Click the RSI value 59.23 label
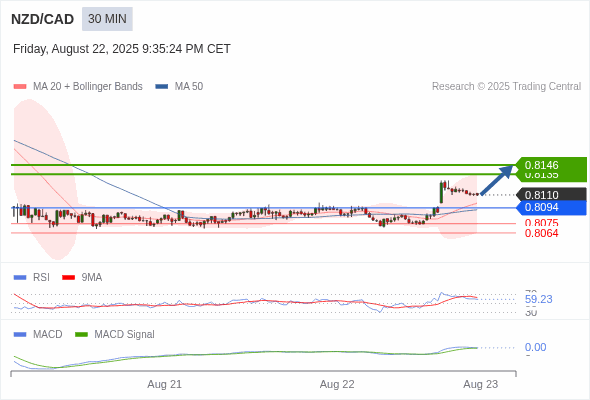 (538, 300)
